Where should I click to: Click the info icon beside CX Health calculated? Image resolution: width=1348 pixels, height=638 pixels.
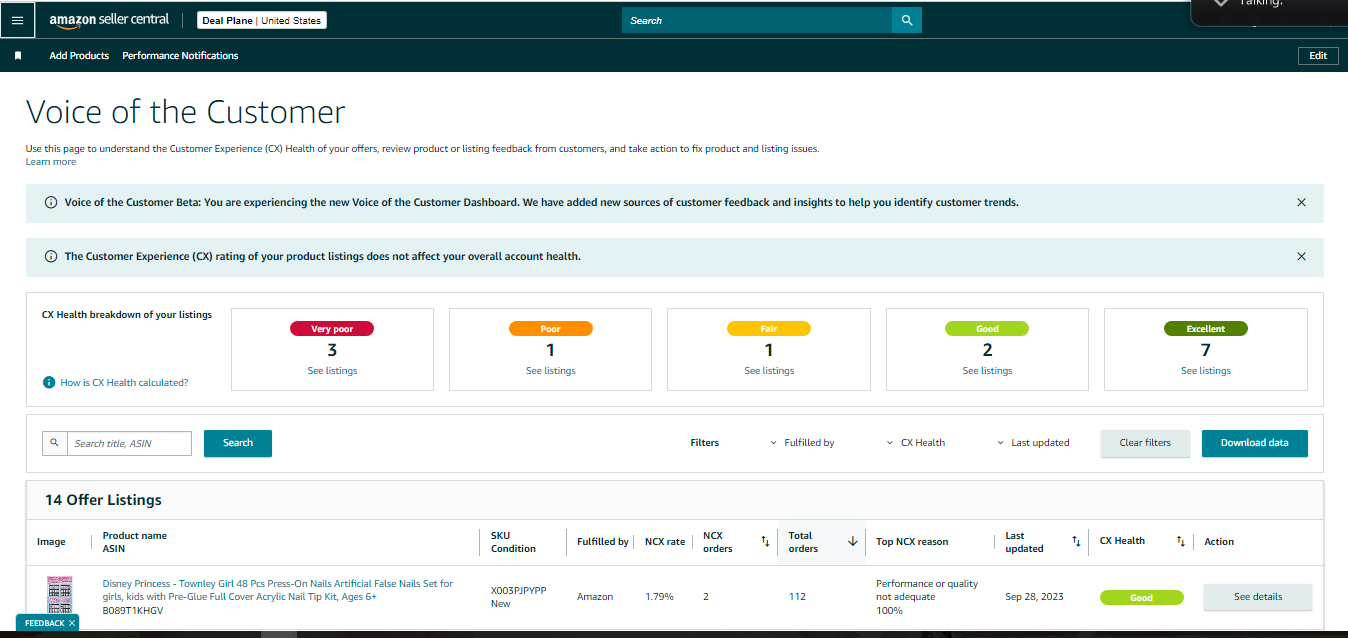pos(49,383)
